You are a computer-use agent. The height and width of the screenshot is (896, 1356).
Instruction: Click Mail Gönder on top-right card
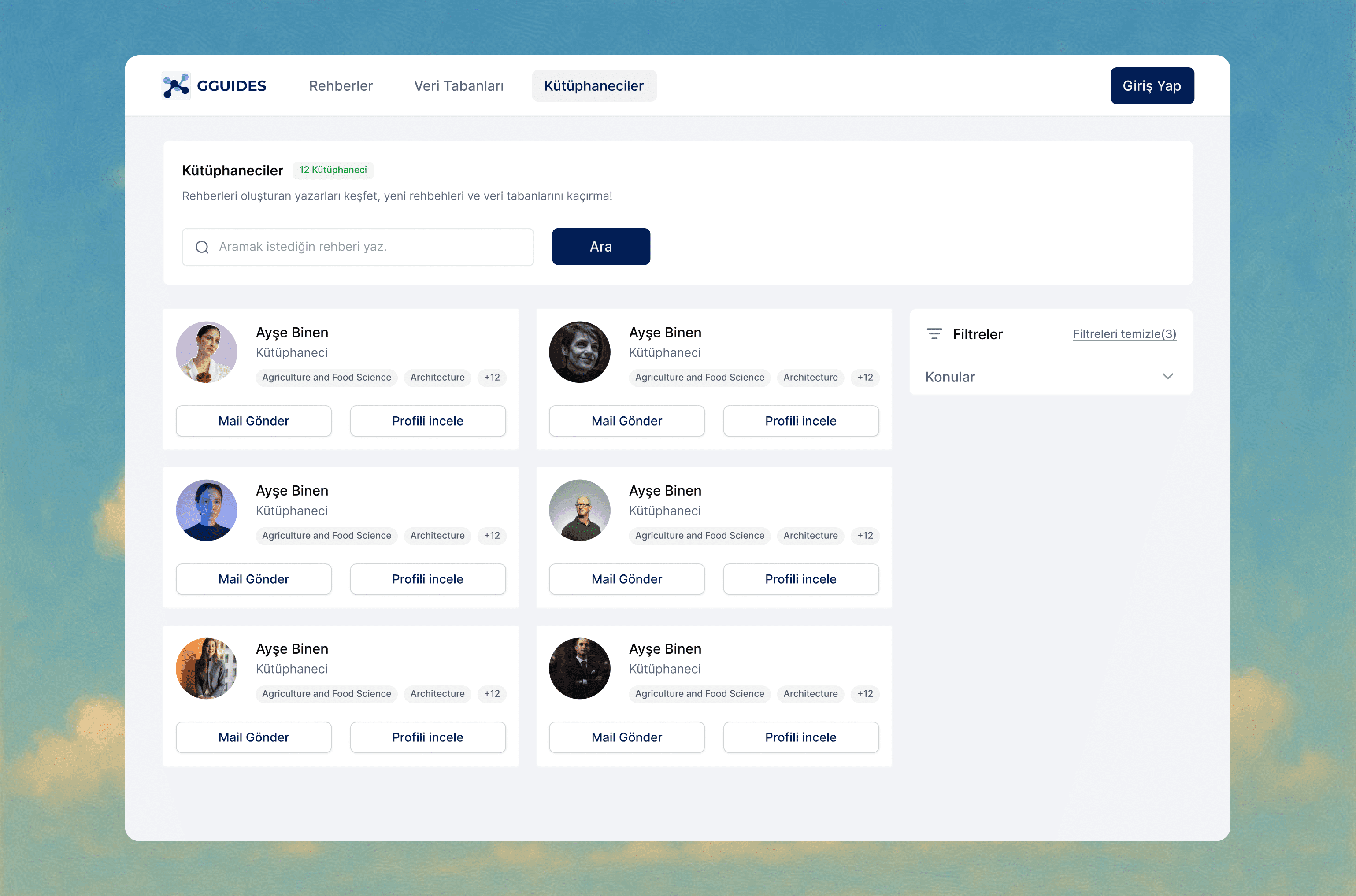626,421
